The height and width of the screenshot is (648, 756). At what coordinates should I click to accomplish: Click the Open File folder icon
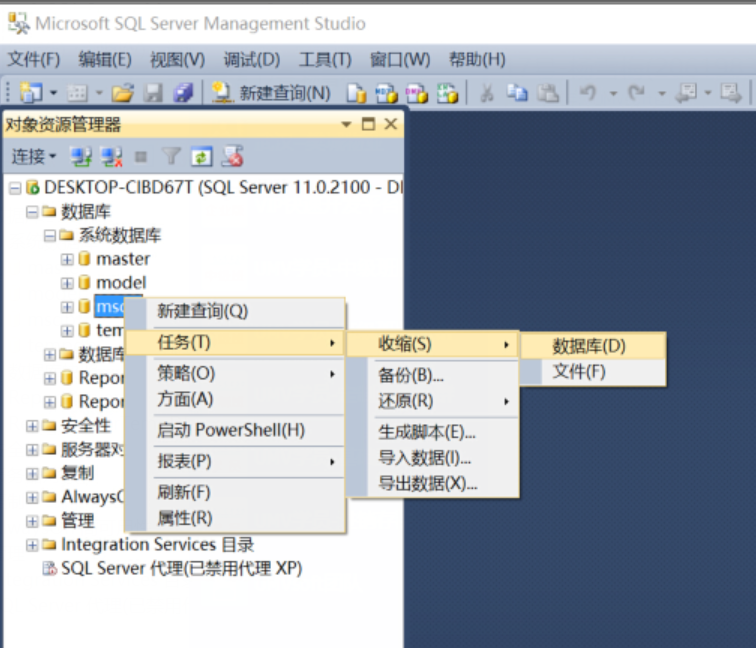point(122,93)
